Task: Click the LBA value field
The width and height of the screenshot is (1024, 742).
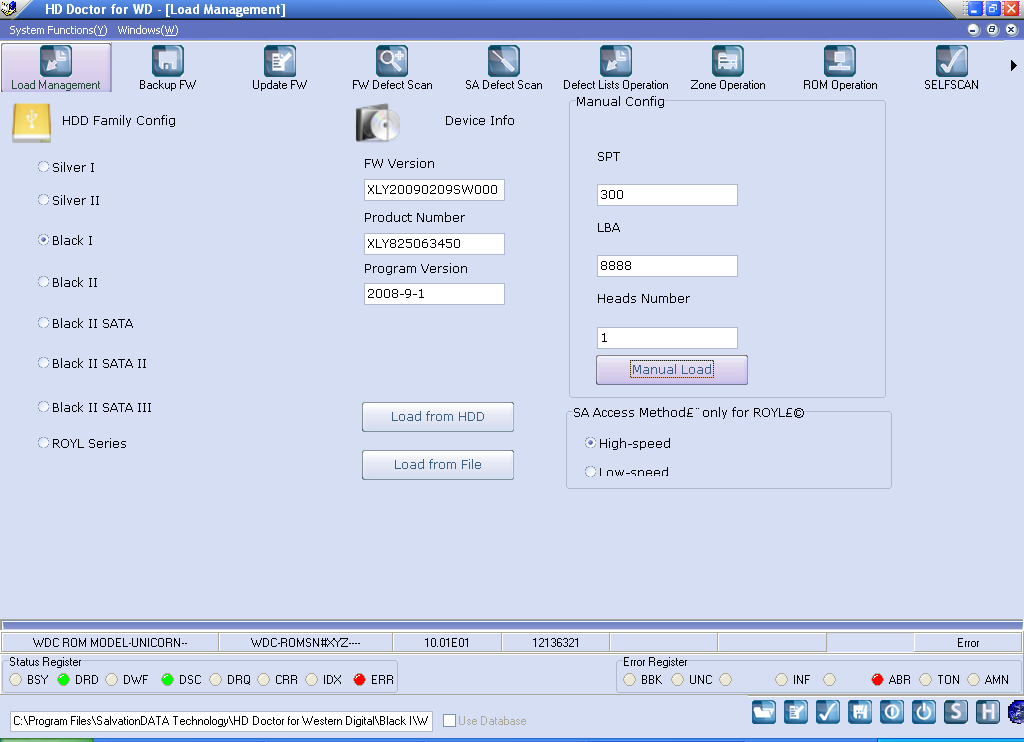Action: [x=667, y=266]
